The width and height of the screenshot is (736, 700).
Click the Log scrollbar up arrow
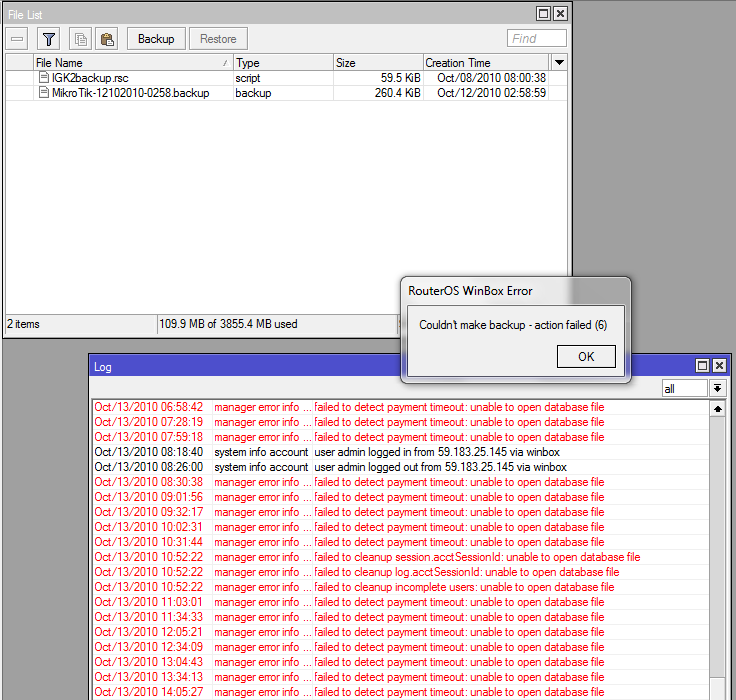click(718, 409)
